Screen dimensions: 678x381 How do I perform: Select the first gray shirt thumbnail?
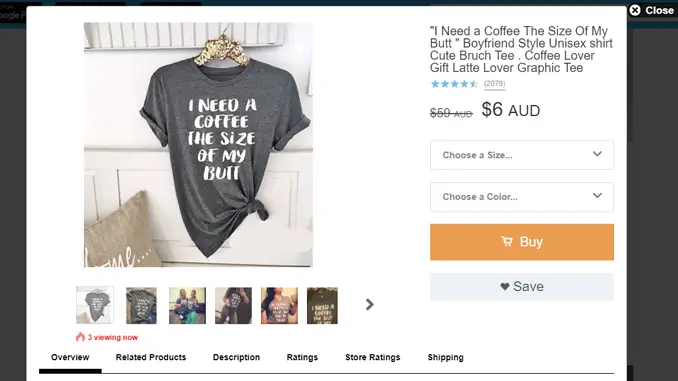[x=95, y=305]
